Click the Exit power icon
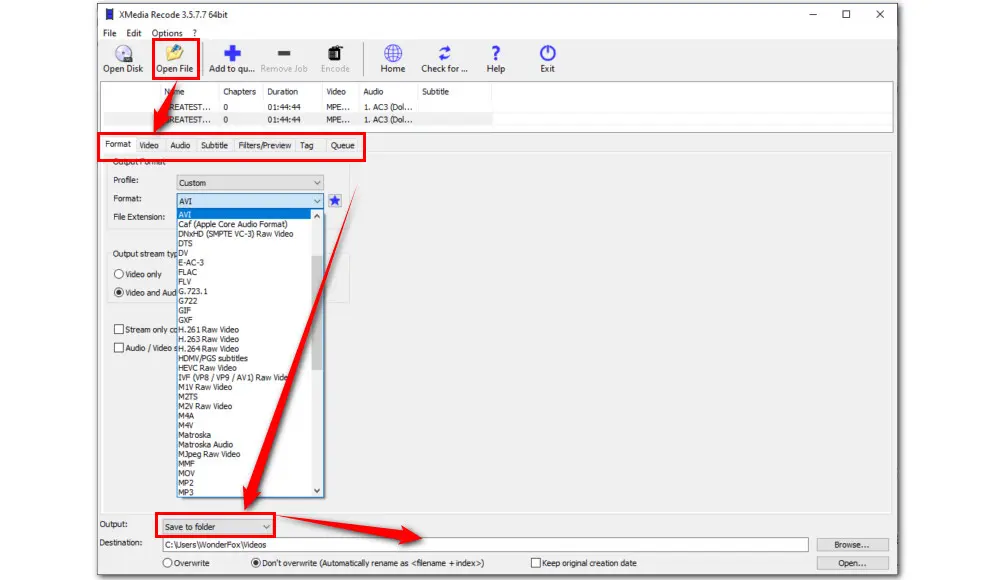The height and width of the screenshot is (580, 1000). (x=547, y=54)
